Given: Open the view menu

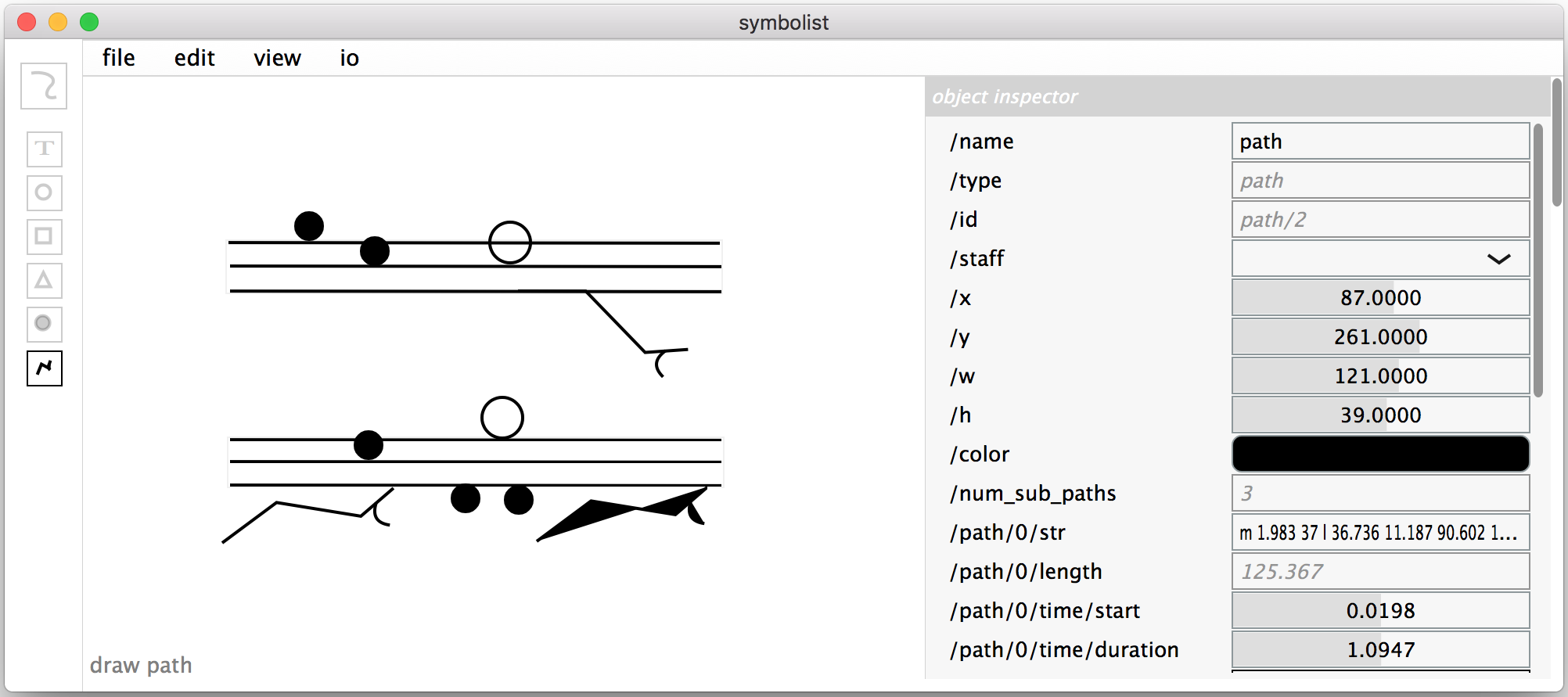Looking at the screenshot, I should pos(277,58).
